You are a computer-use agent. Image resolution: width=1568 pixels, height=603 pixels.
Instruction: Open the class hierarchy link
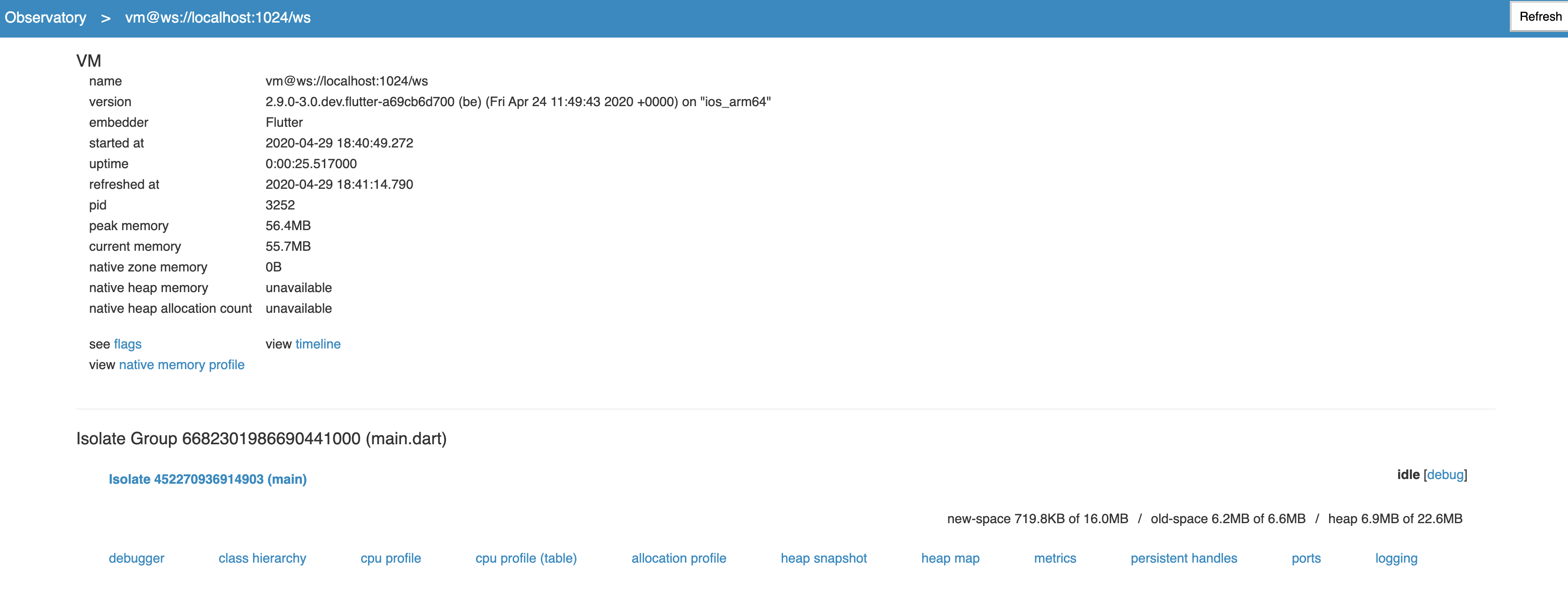262,558
